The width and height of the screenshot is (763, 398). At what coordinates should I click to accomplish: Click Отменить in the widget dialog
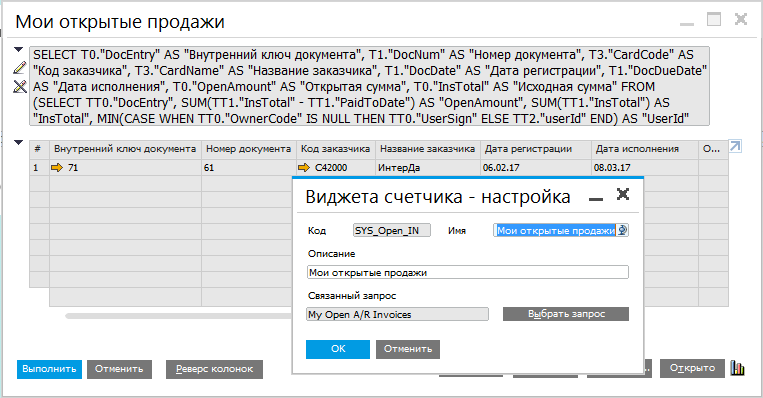(x=408, y=349)
